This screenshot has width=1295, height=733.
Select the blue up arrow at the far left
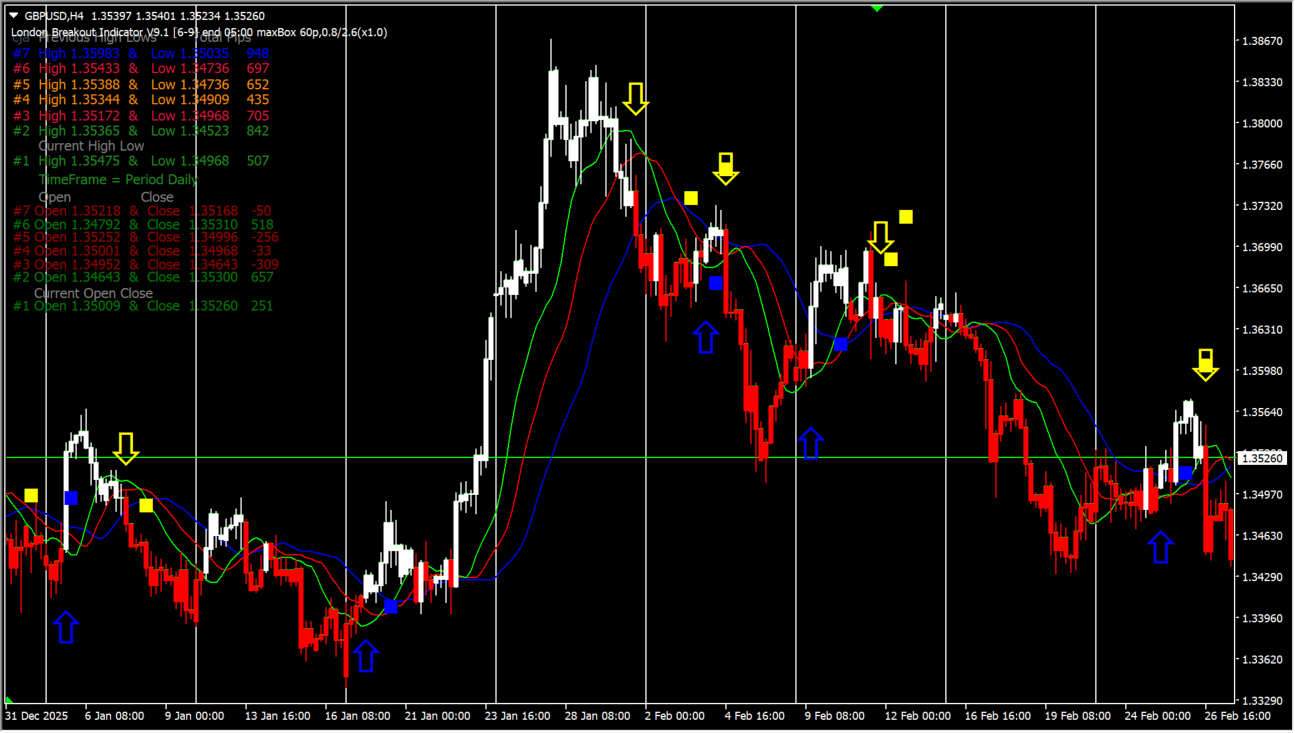pyautogui.click(x=66, y=627)
